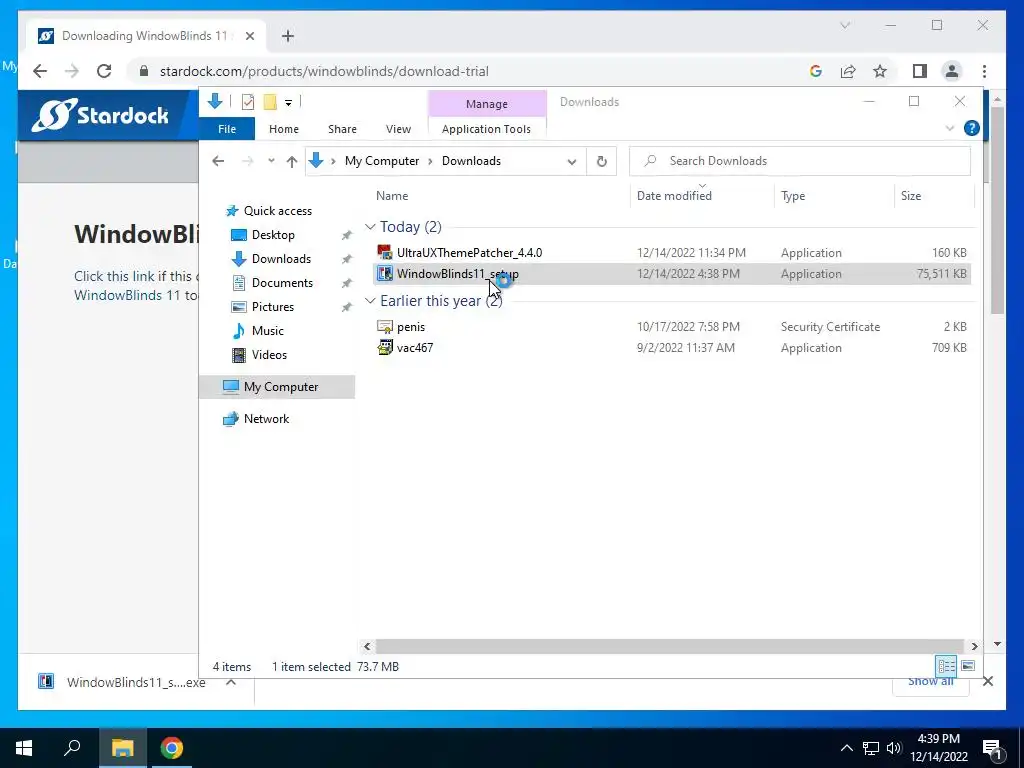The width and height of the screenshot is (1024, 768).
Task: Select the security certificate file icon
Action: tap(385, 326)
